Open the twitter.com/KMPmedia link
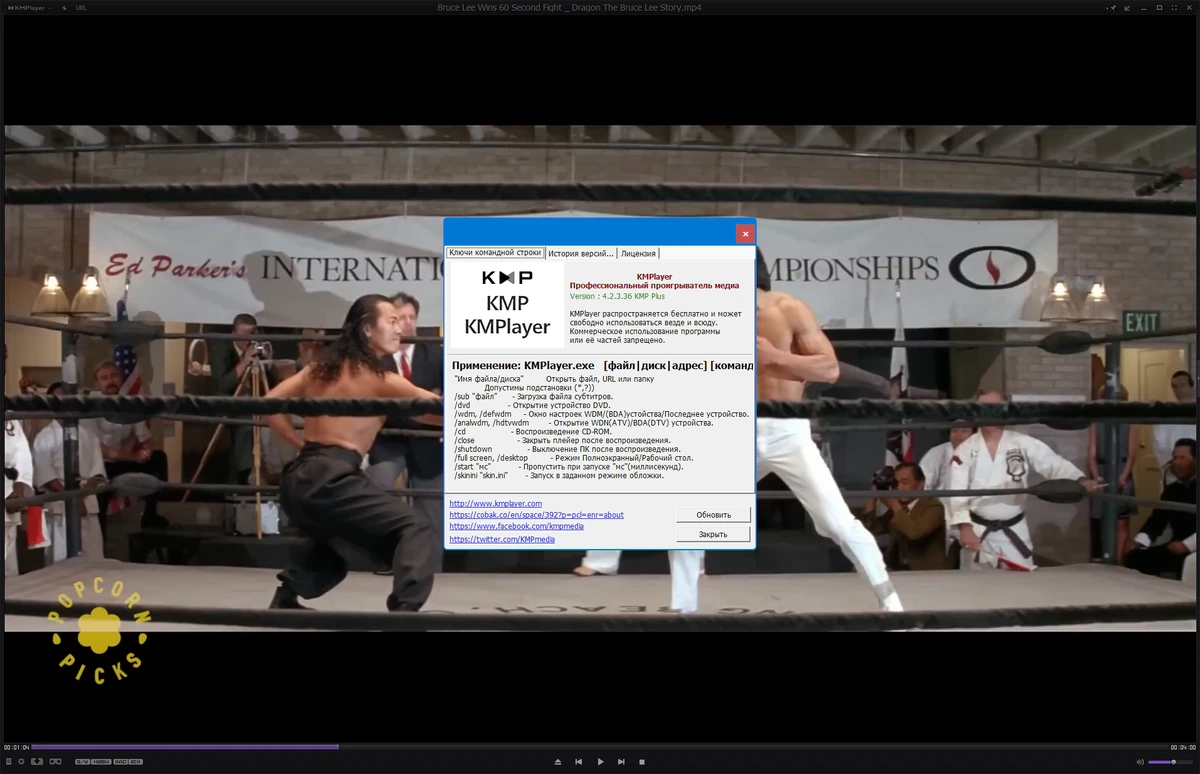This screenshot has width=1200, height=774. (502, 539)
